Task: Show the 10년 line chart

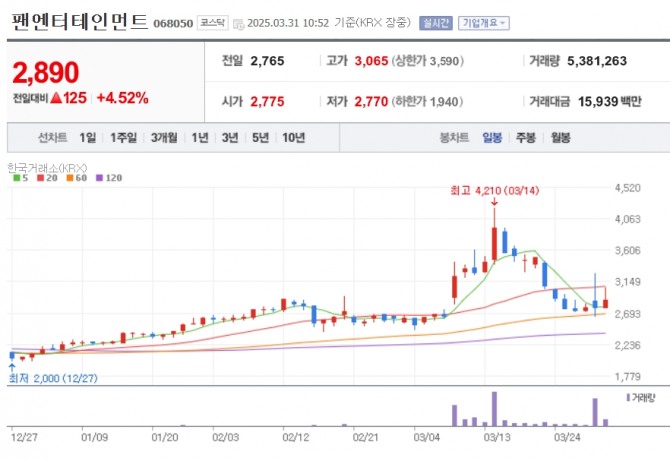Action: coord(294,138)
